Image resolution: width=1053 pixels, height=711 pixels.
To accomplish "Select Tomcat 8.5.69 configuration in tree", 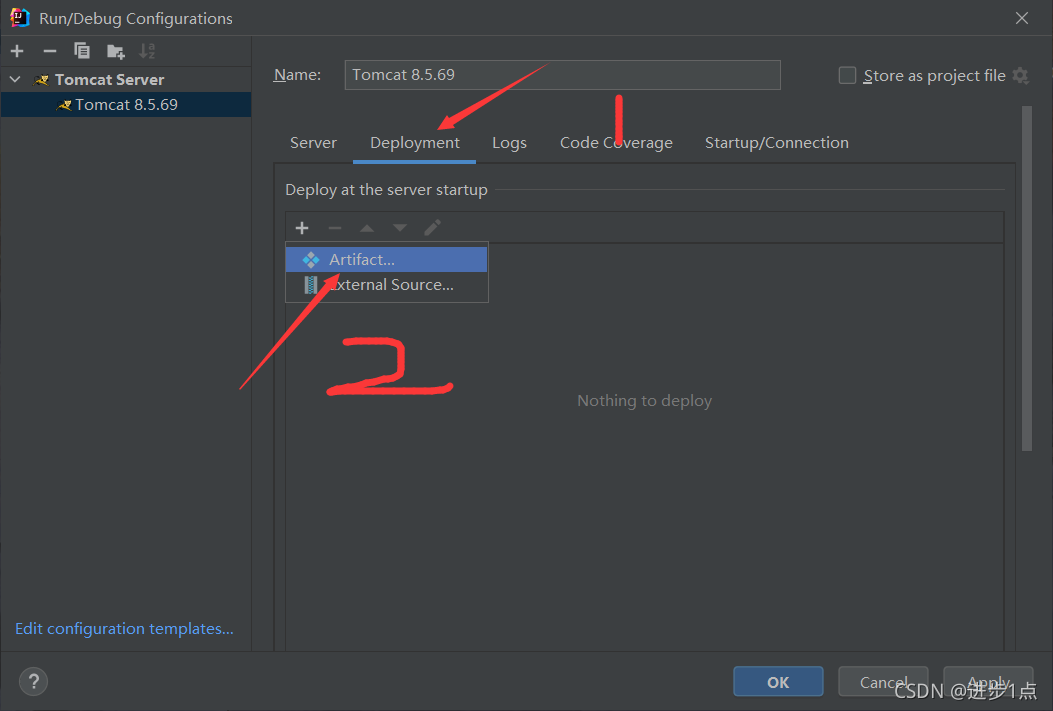I will pyautogui.click(x=126, y=105).
